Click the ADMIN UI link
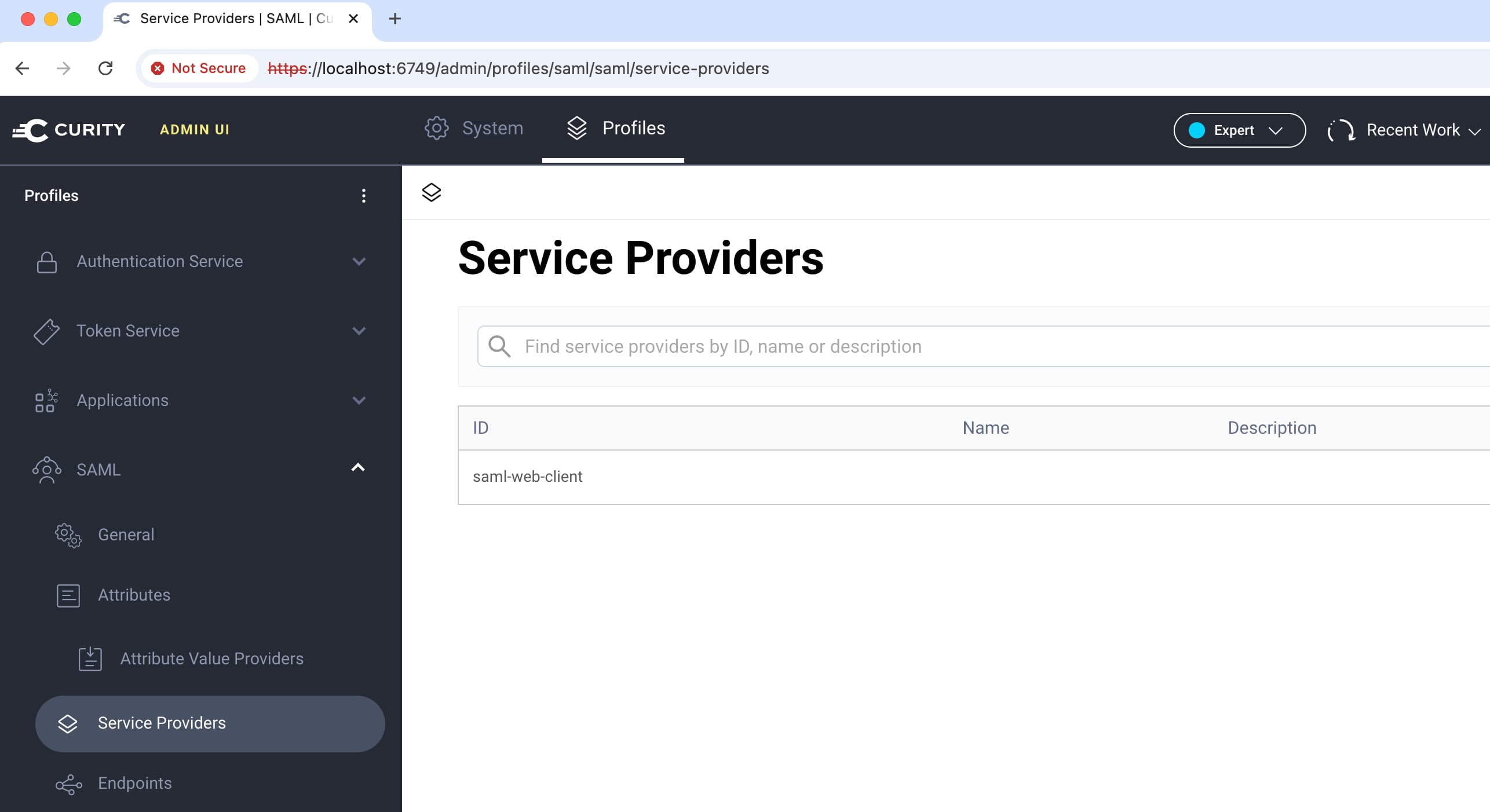The width and height of the screenshot is (1490, 812). pyautogui.click(x=195, y=130)
